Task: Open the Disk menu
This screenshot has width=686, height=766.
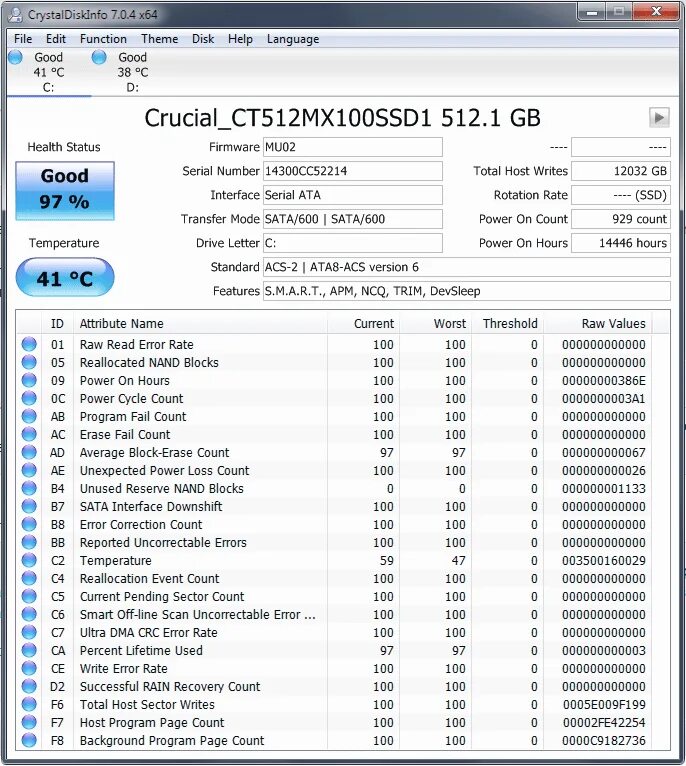Action: pyautogui.click(x=203, y=39)
